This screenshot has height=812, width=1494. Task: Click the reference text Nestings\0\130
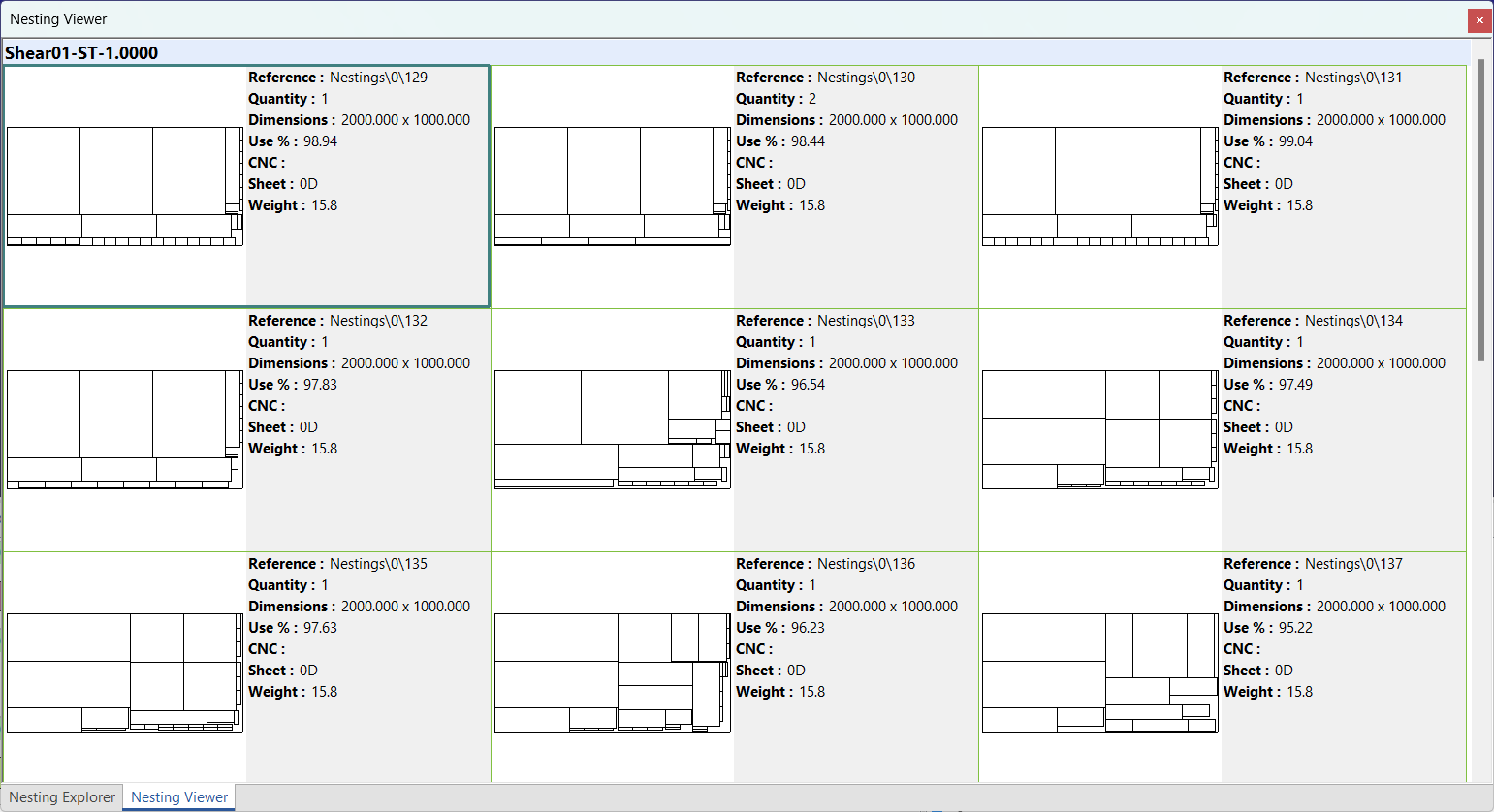point(866,78)
